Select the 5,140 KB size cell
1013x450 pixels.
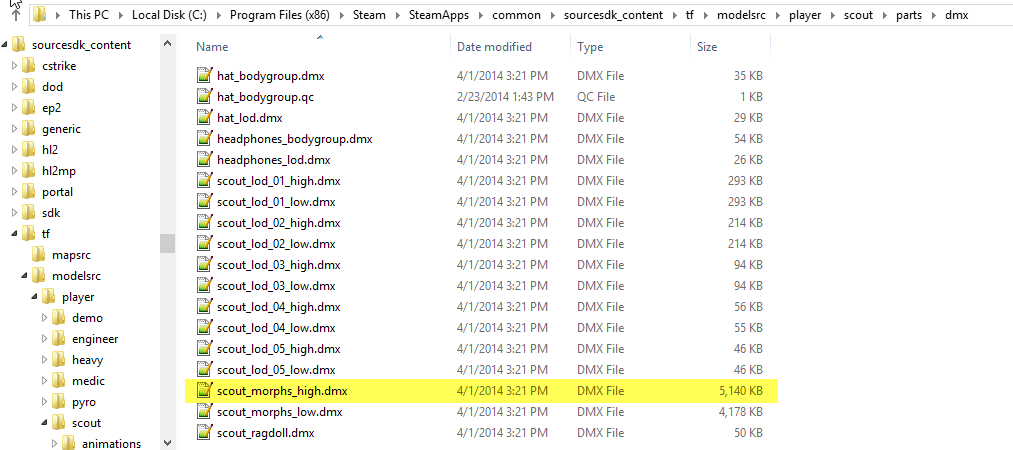point(740,391)
